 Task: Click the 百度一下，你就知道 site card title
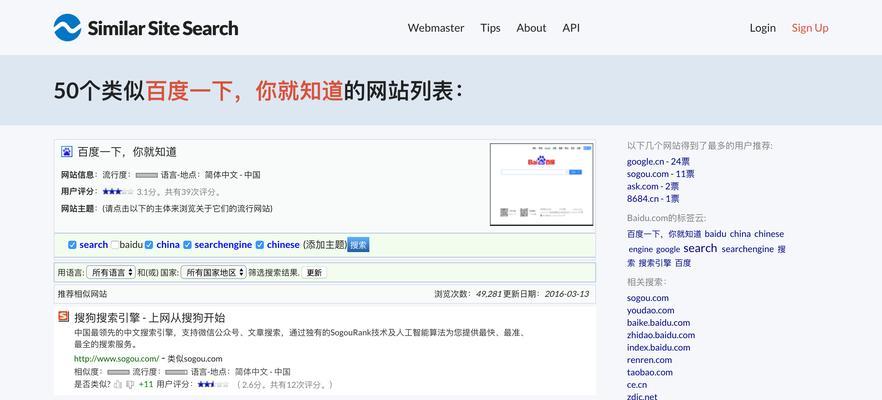pyautogui.click(x=127, y=152)
